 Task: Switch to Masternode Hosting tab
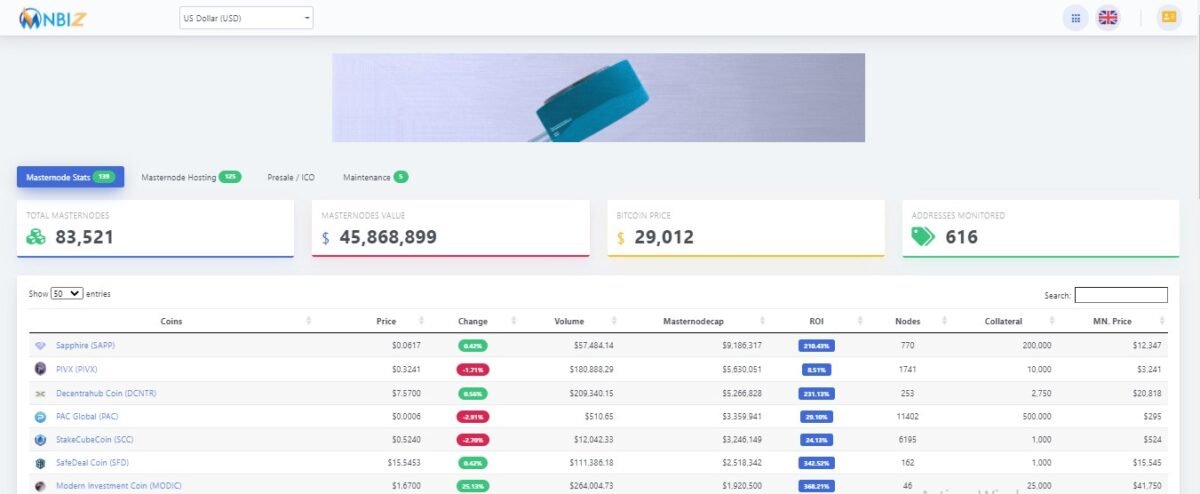[190, 177]
